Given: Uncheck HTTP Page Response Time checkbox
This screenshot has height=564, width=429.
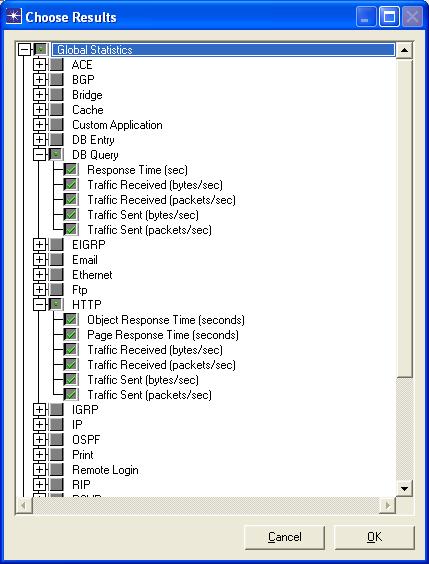Looking at the screenshot, I should pos(71,335).
